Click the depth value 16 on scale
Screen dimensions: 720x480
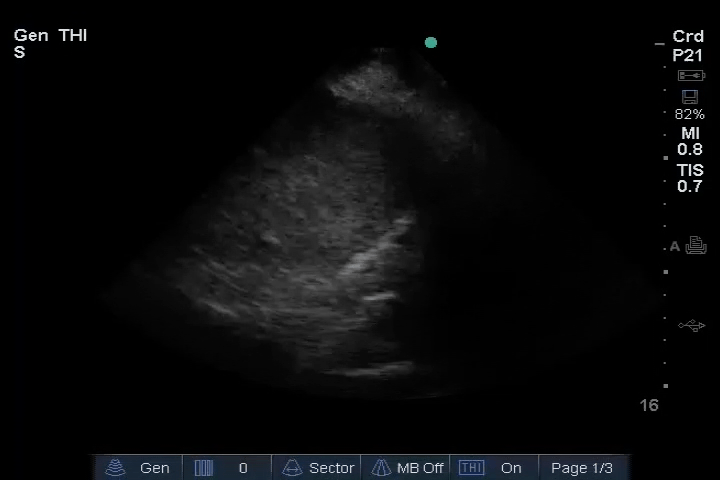tap(649, 405)
